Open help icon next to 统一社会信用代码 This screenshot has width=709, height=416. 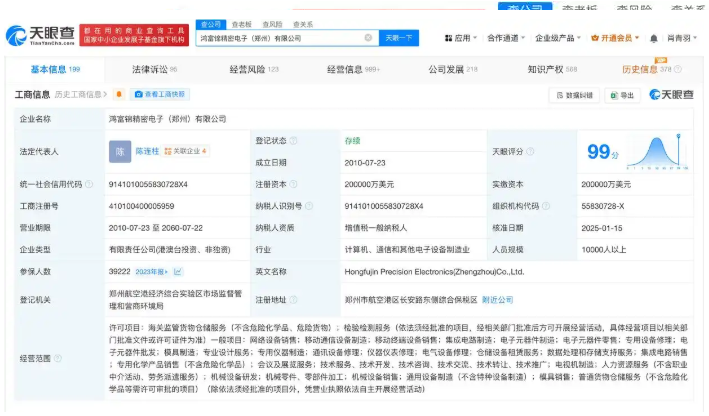click(x=89, y=184)
